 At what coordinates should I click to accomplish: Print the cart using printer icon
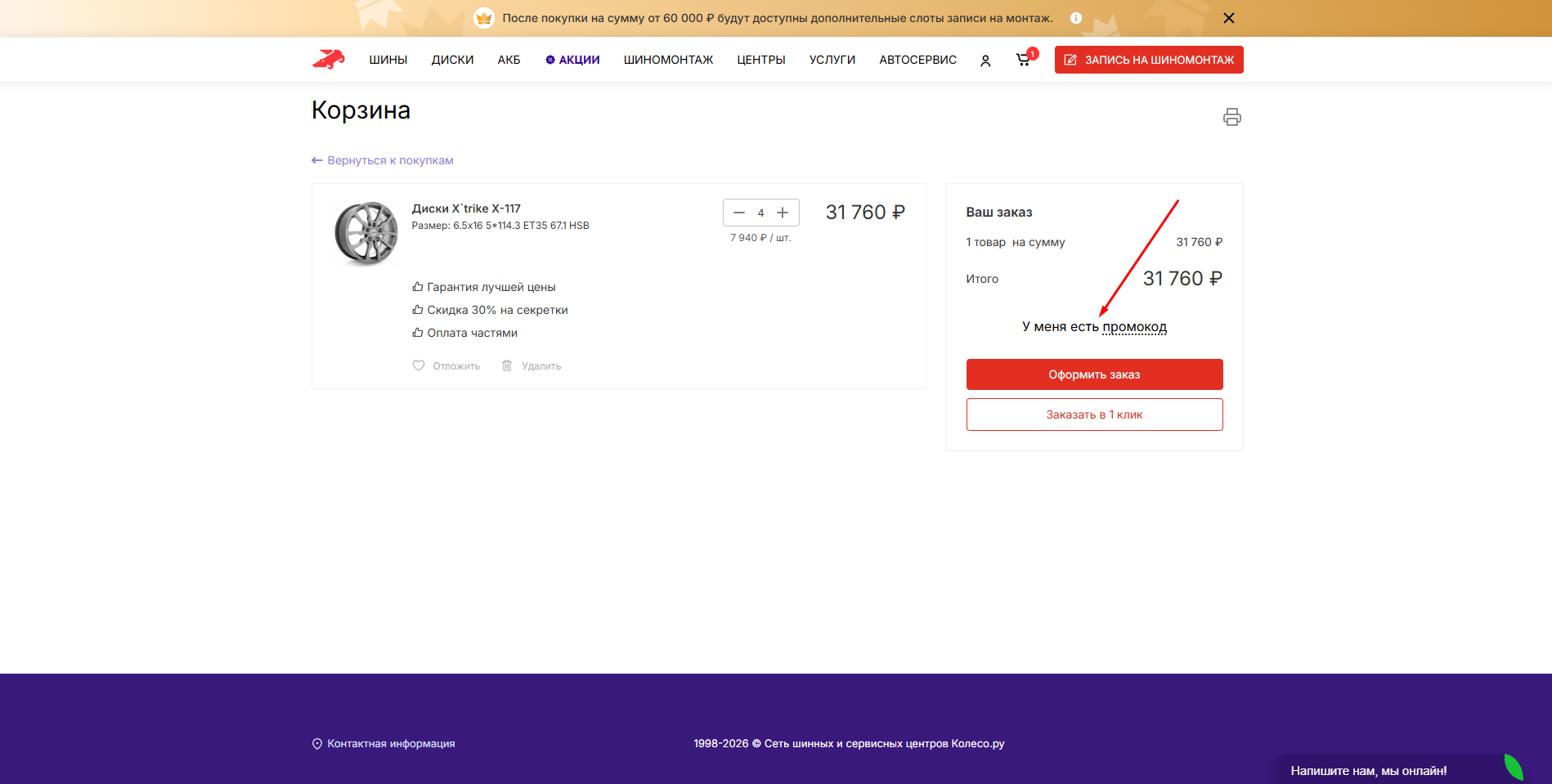click(x=1231, y=117)
